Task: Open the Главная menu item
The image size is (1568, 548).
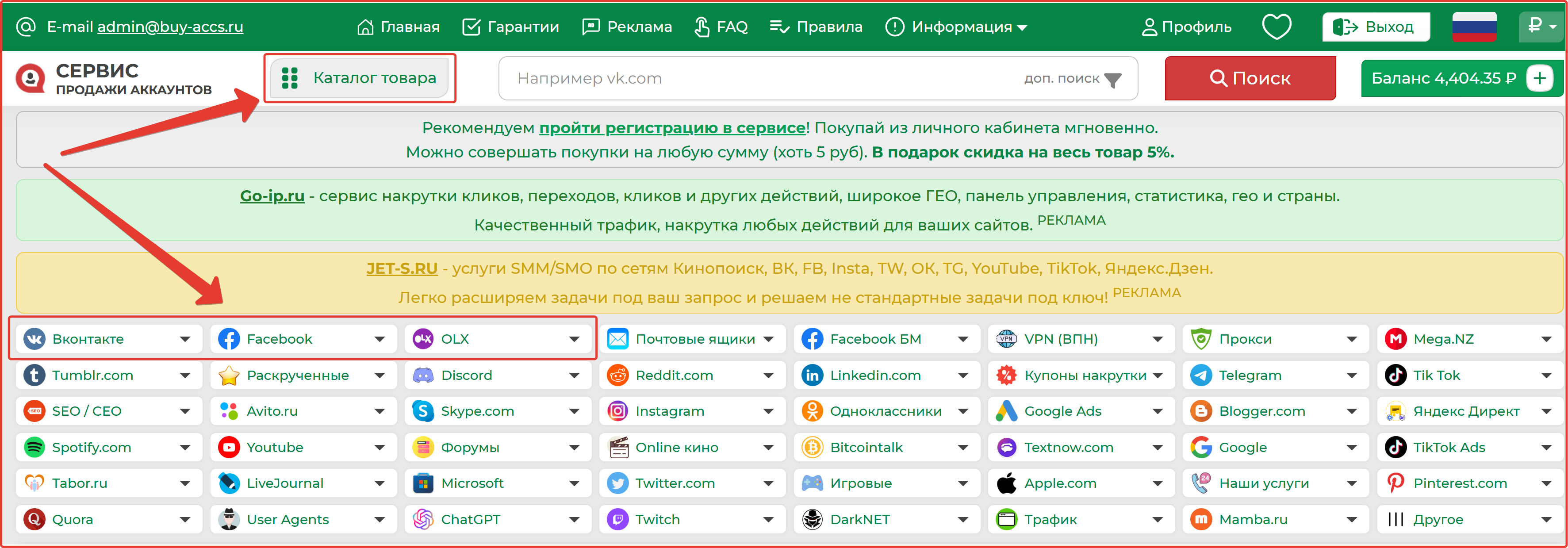Action: [x=398, y=27]
